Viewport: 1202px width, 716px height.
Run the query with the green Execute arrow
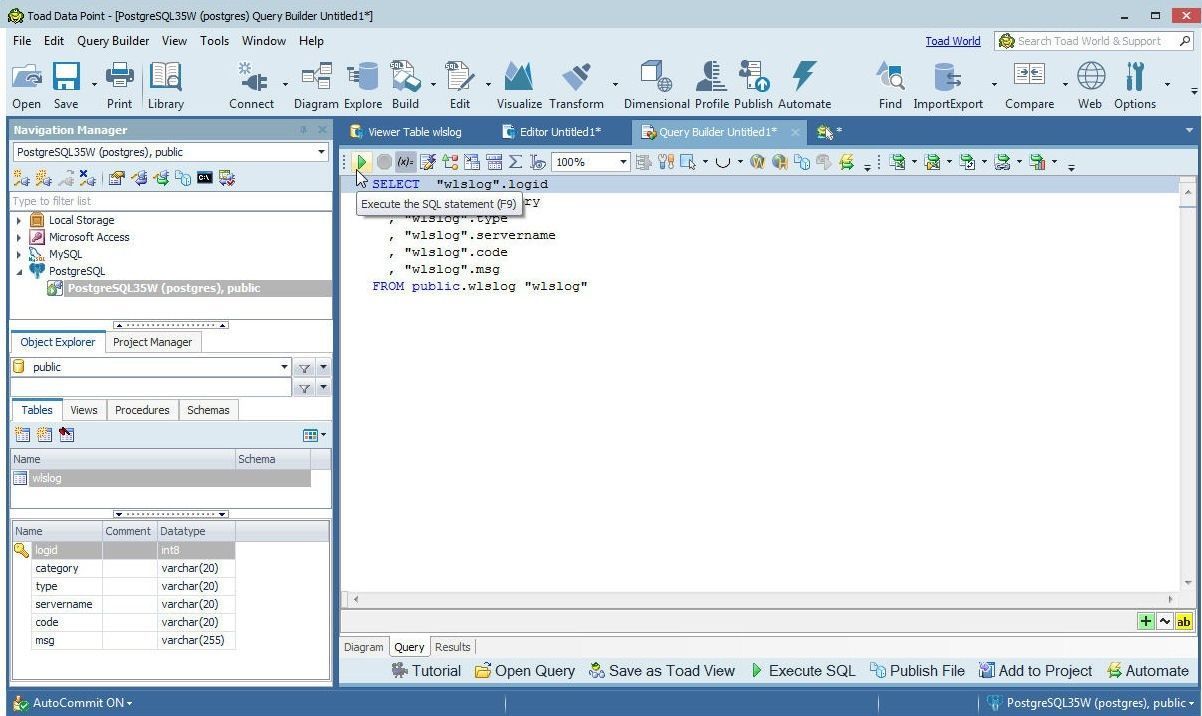[x=362, y=162]
